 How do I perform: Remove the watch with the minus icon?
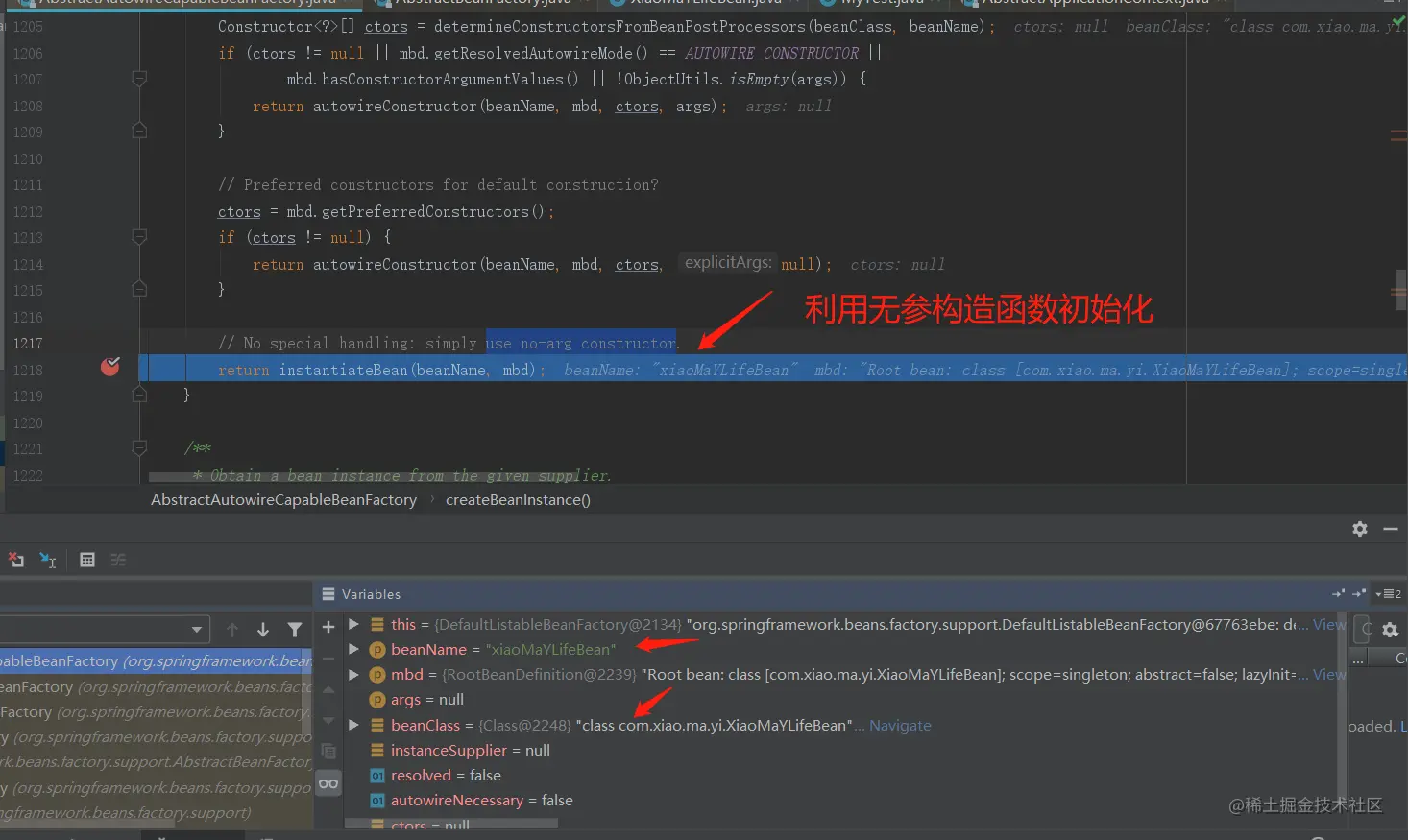(328, 659)
